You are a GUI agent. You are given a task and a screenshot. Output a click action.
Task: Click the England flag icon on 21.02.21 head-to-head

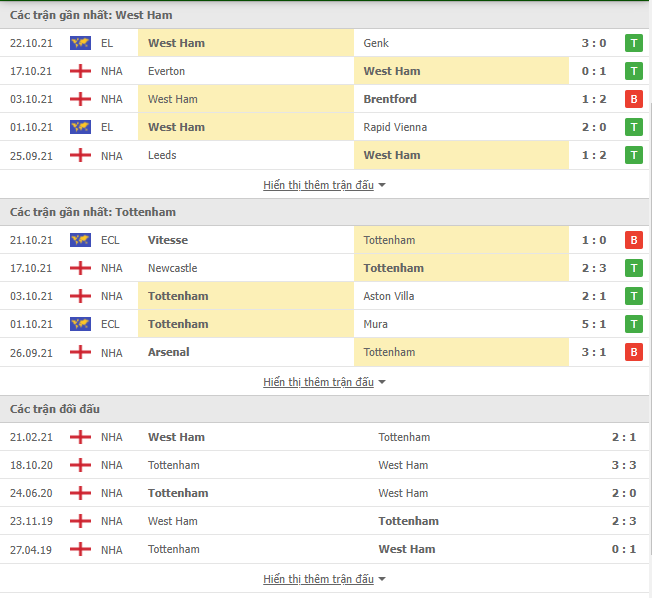point(80,437)
